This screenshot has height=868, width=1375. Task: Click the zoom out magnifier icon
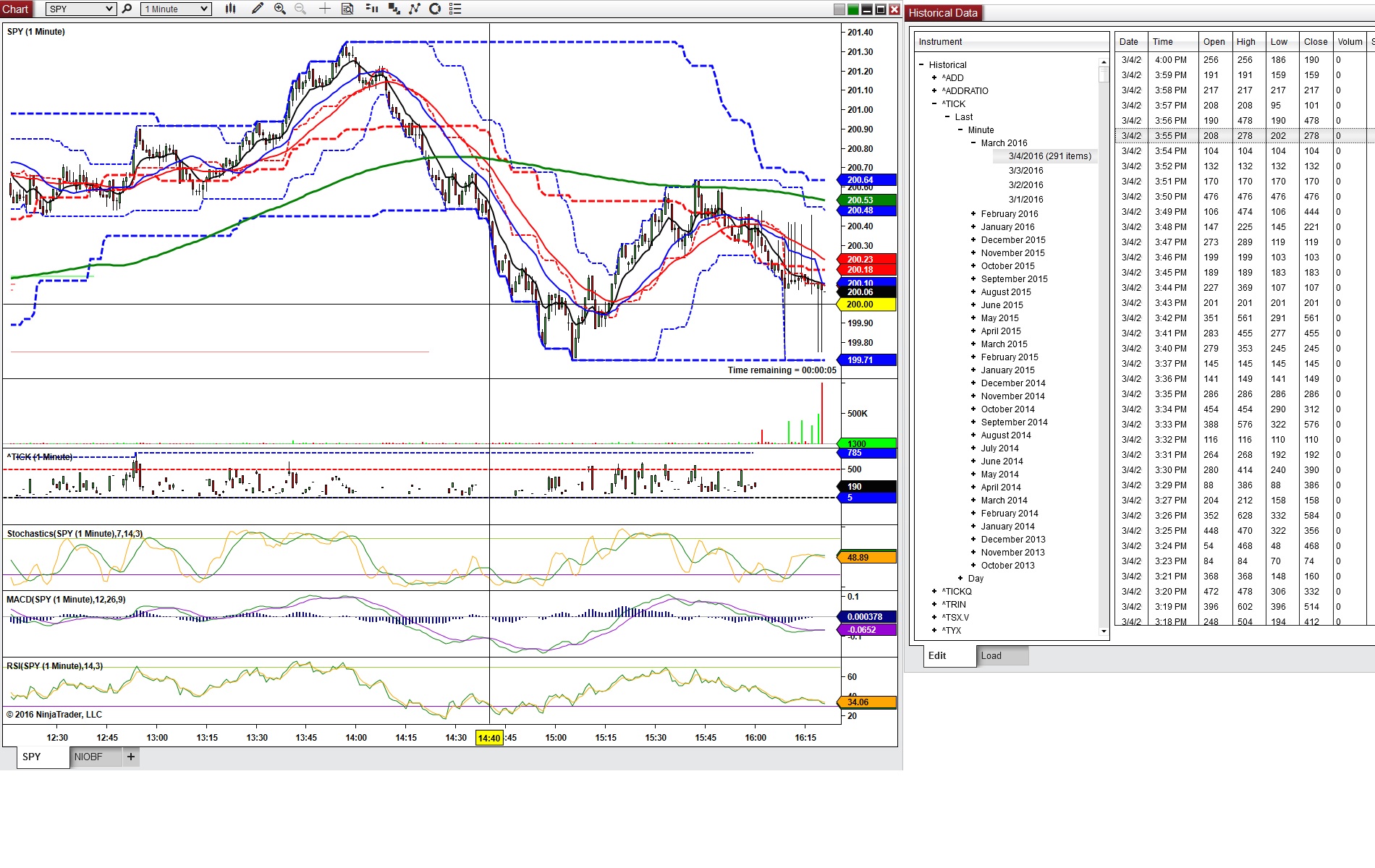coord(300,9)
